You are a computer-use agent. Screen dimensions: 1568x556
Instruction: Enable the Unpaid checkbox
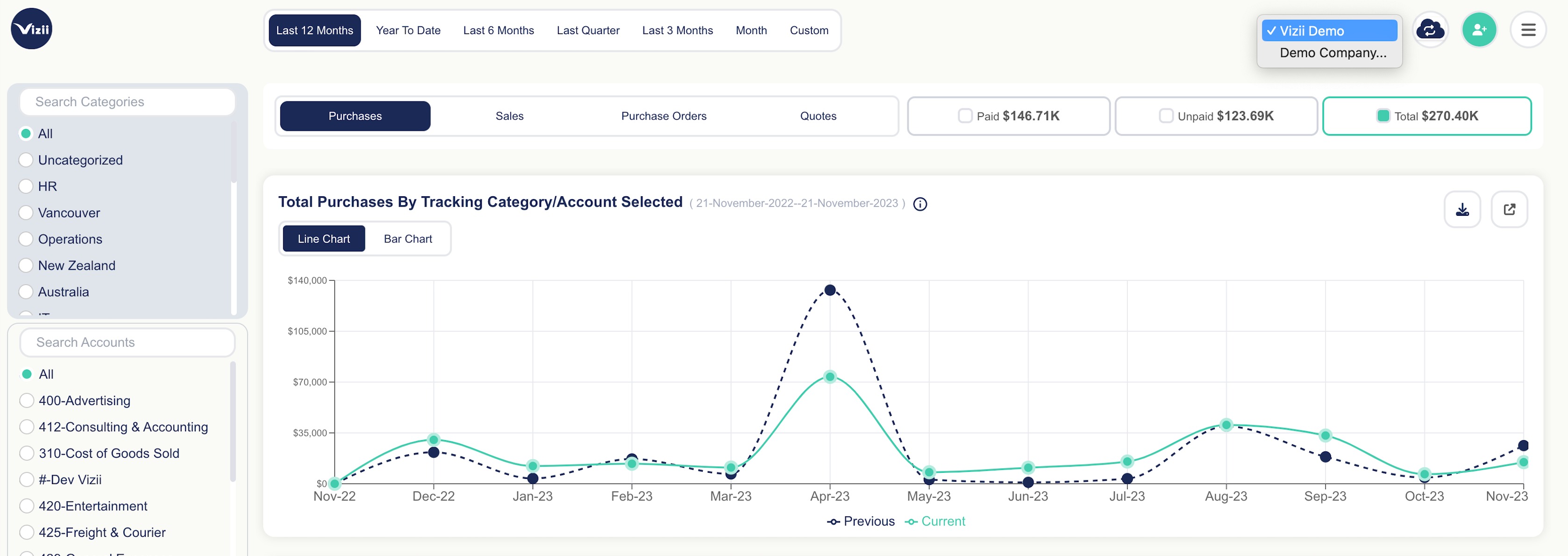point(1166,116)
